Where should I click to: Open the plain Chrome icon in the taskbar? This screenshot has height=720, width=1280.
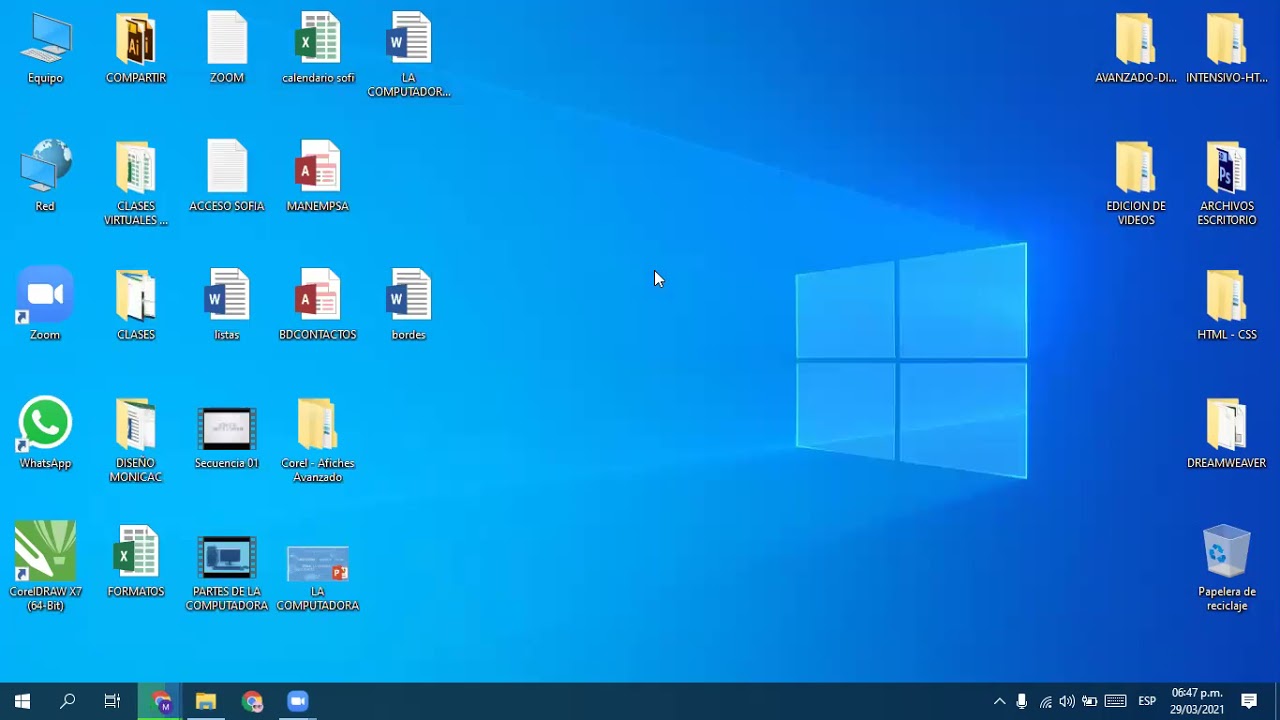[252, 701]
